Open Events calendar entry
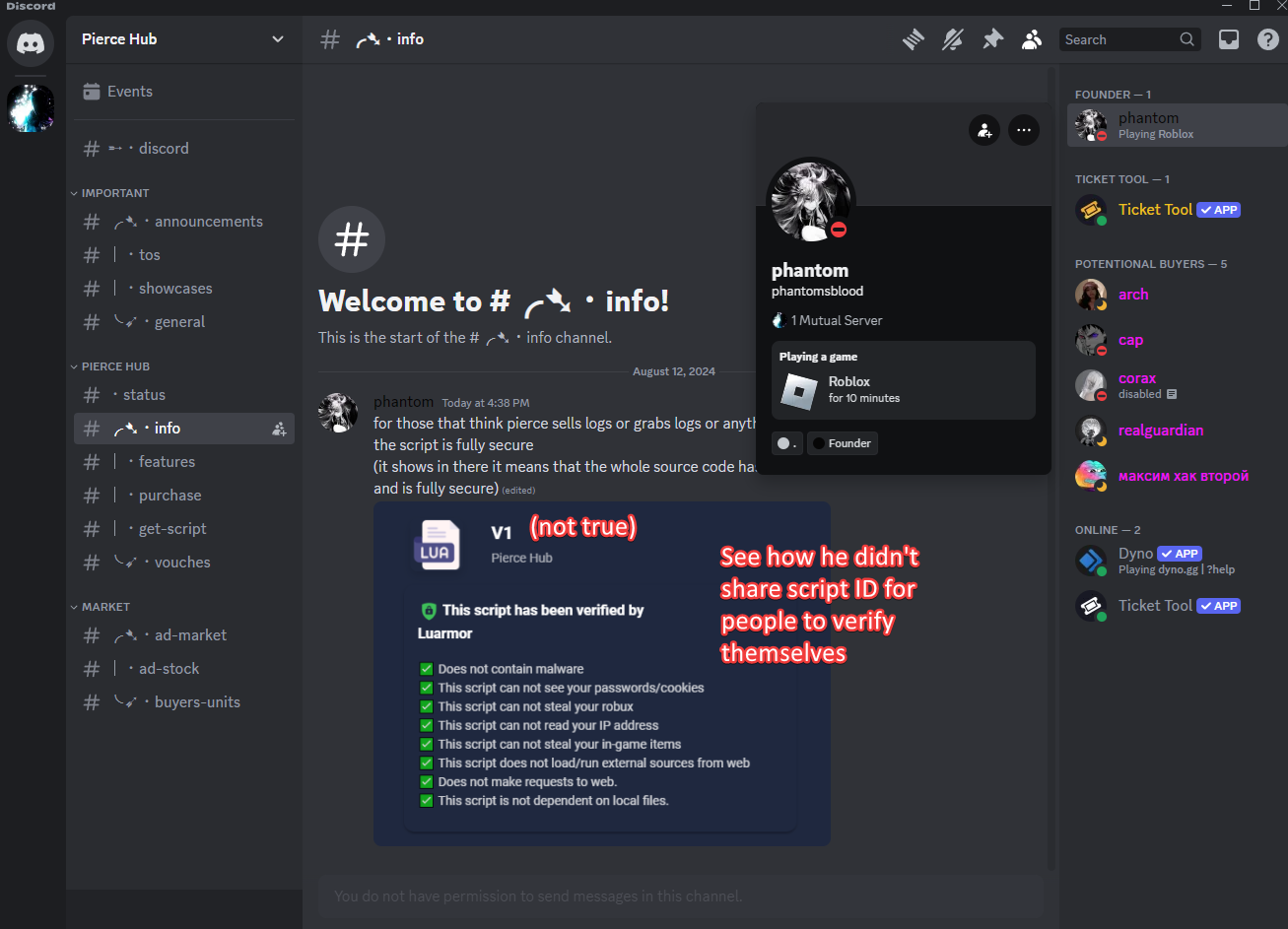This screenshot has height=929, width=1288. [x=184, y=92]
